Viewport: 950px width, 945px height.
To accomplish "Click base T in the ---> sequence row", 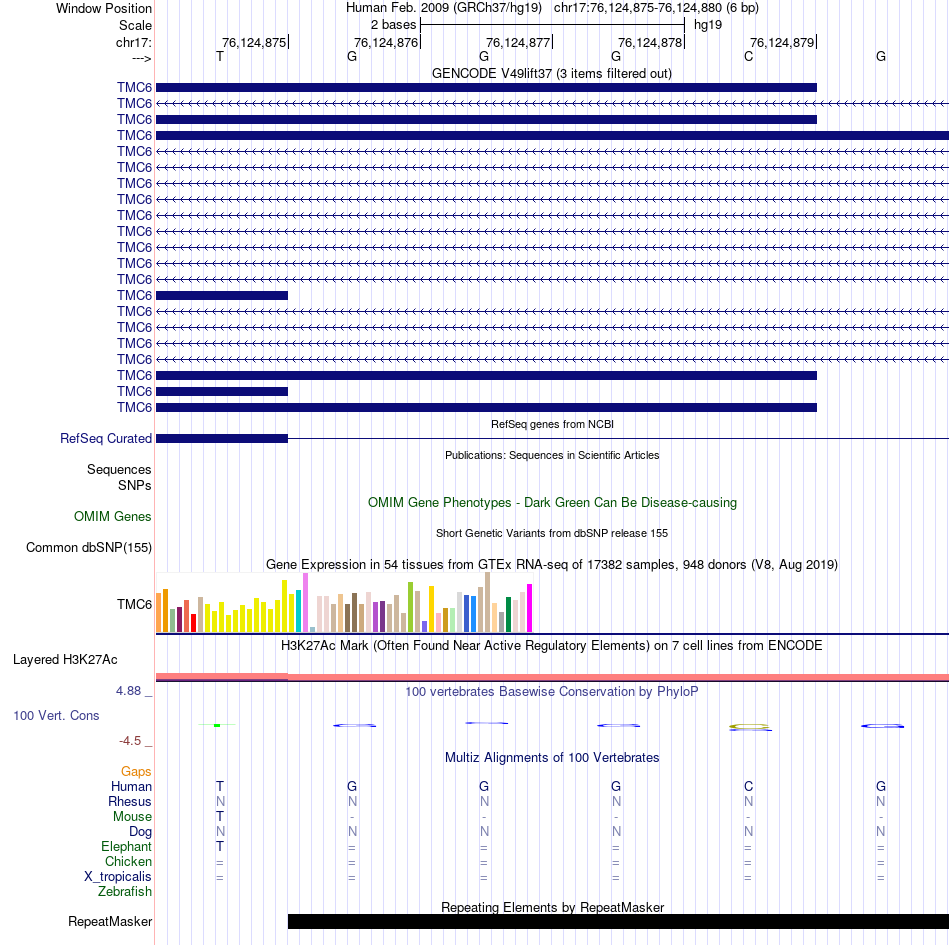I will coord(220,56).
